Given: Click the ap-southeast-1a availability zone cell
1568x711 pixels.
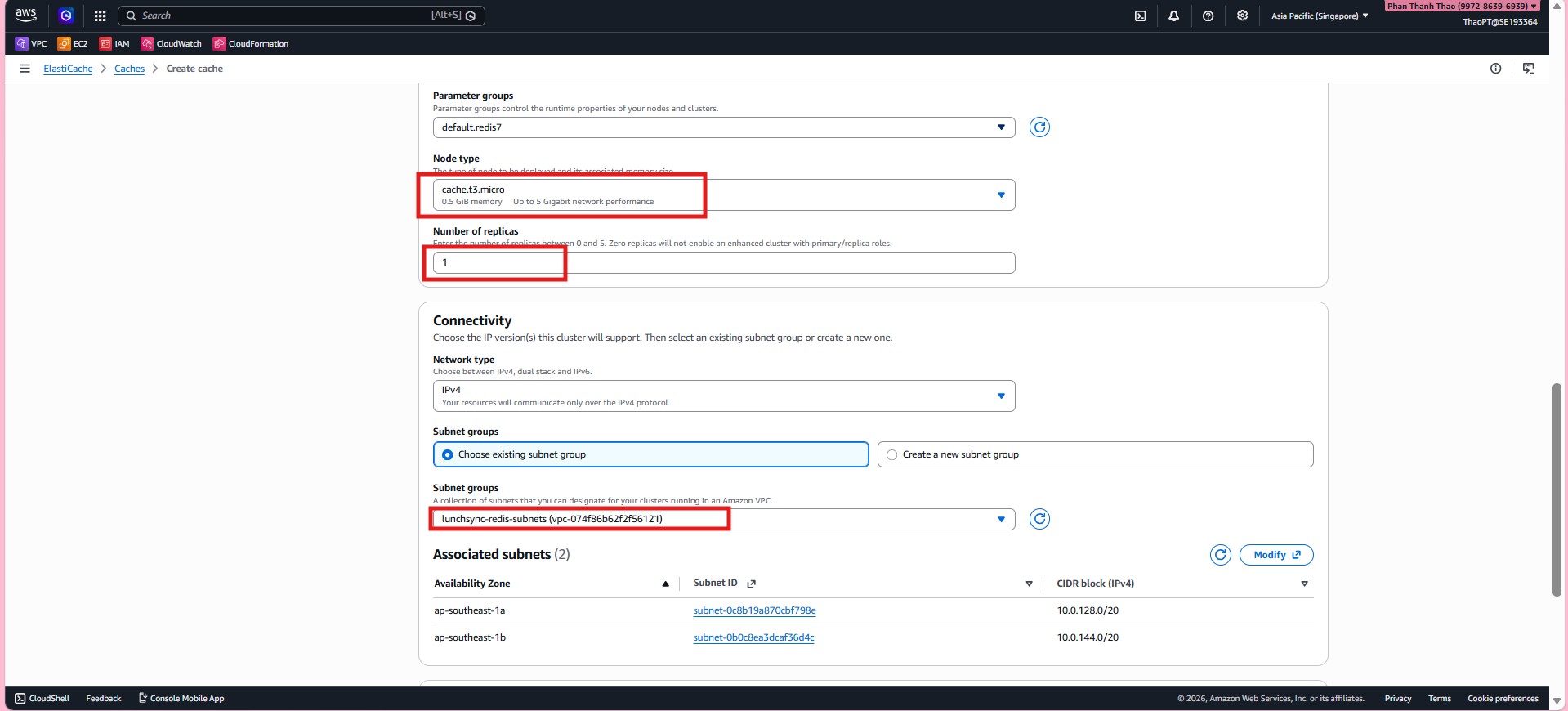Looking at the screenshot, I should pyautogui.click(x=470, y=610).
